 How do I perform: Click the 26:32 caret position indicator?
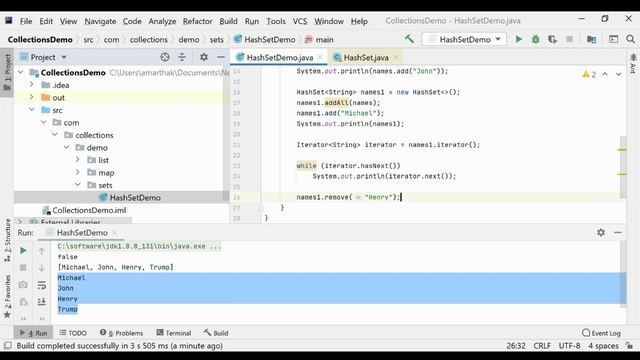(x=516, y=346)
